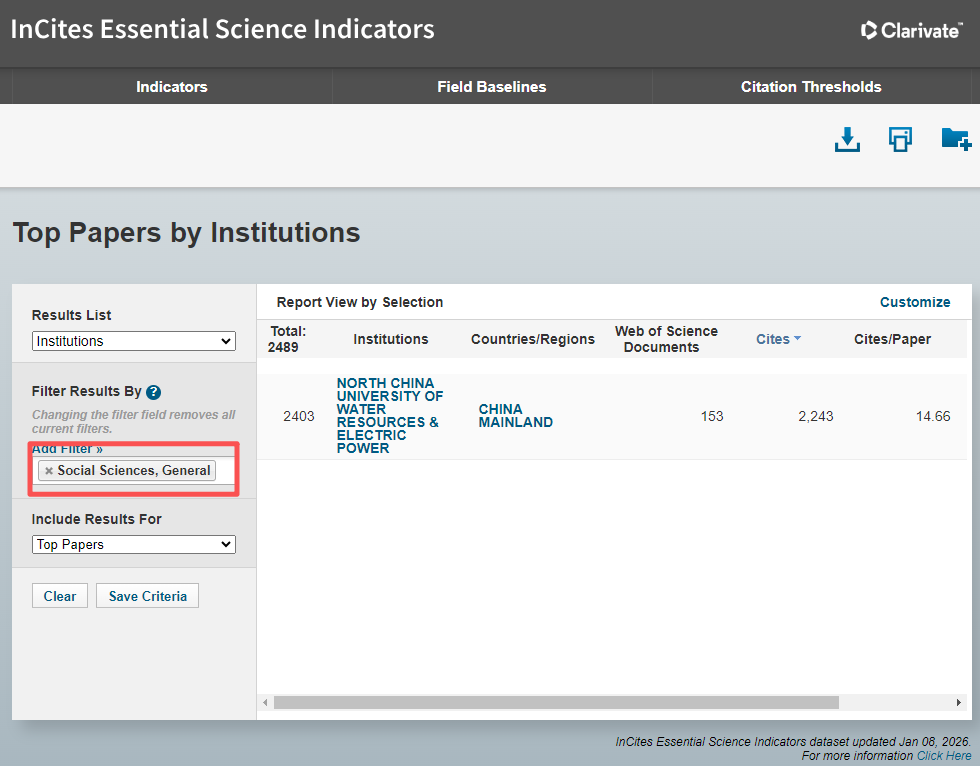Click the scrollbar right arrow
Screen dimensions: 980x766
click(959, 703)
